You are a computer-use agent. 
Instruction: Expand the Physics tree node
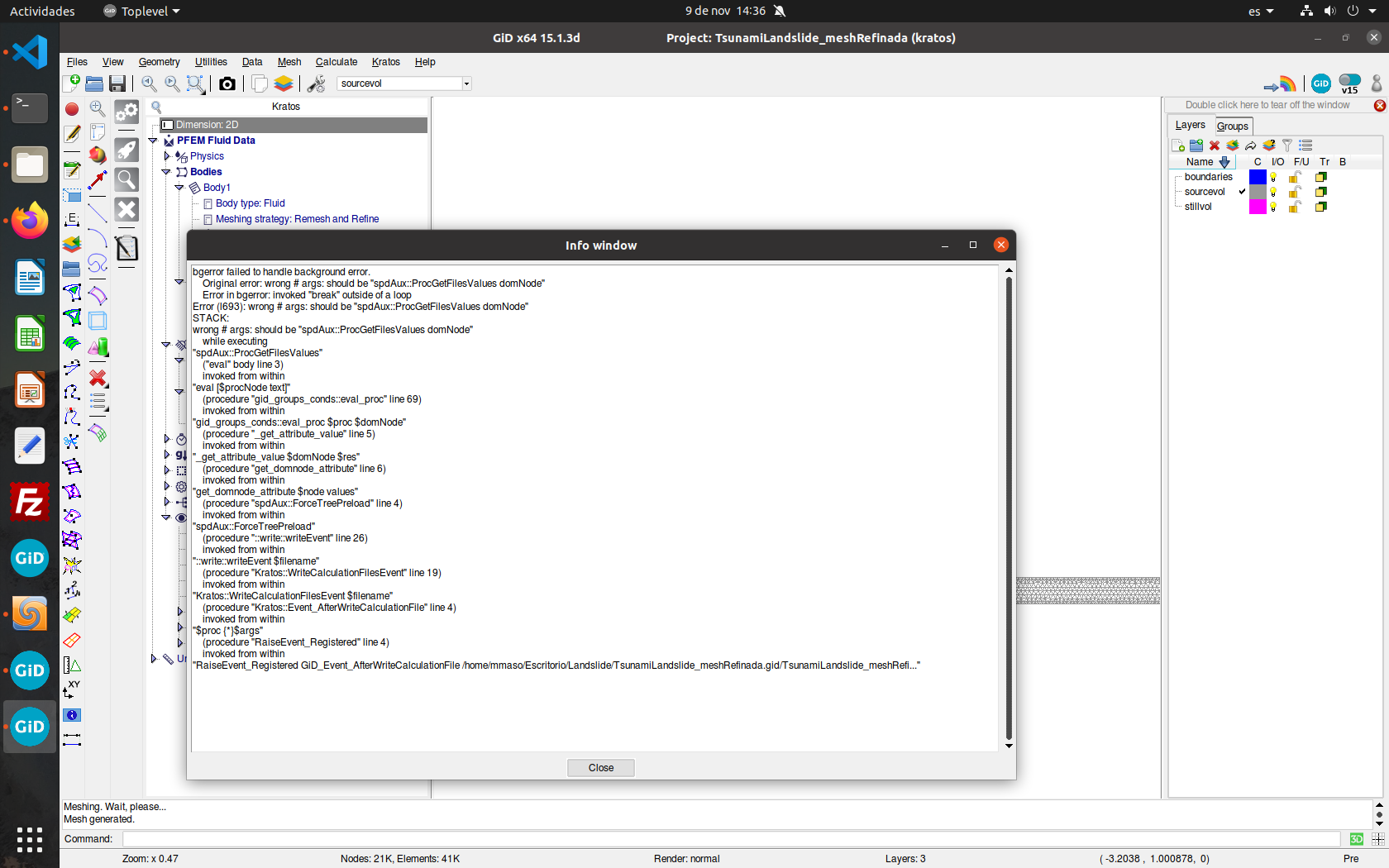pyautogui.click(x=168, y=156)
